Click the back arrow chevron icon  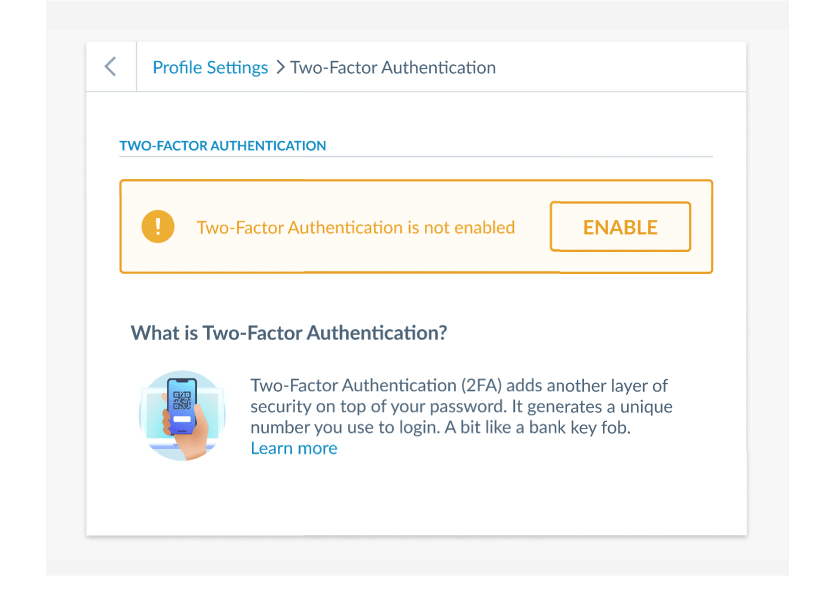(x=110, y=67)
